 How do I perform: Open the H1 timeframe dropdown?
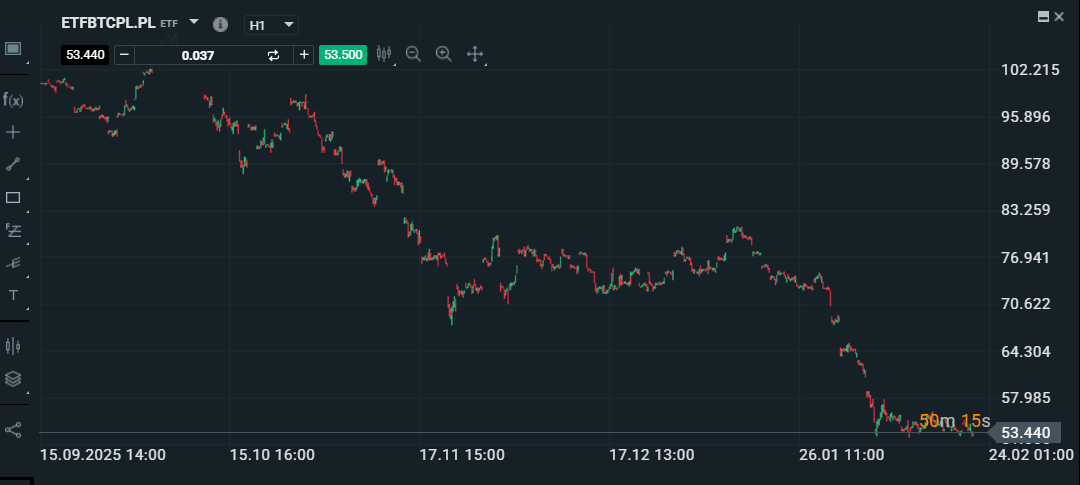[x=271, y=25]
